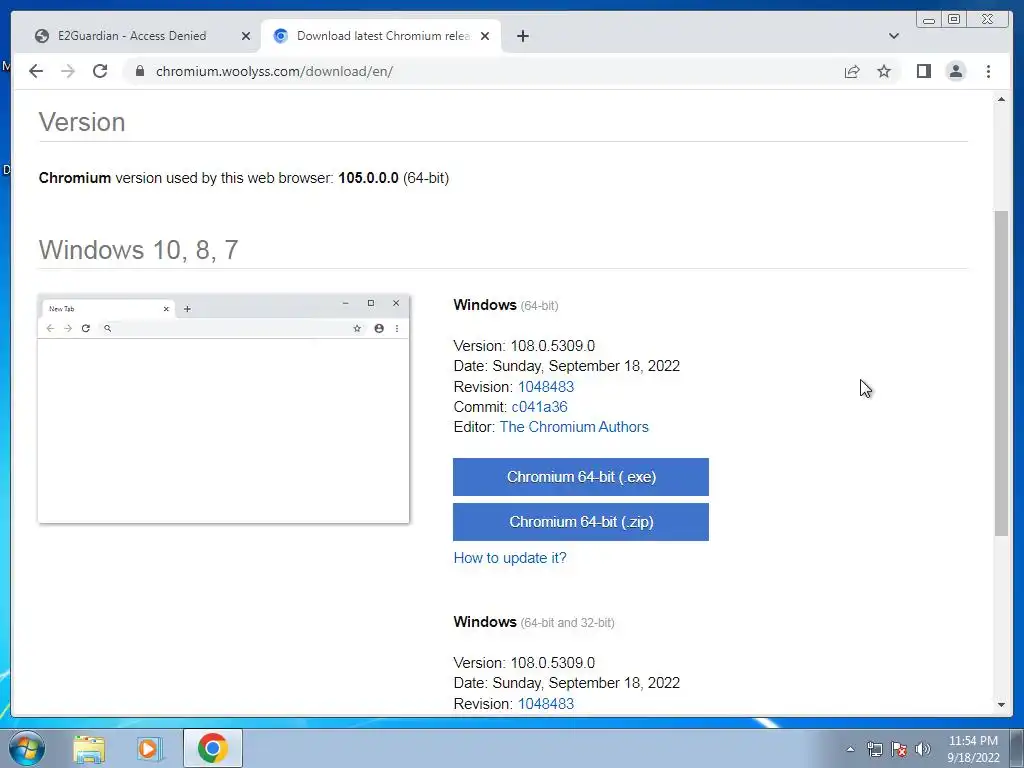Go back to the previous page
Viewport: 1024px width, 768px height.
point(36,71)
